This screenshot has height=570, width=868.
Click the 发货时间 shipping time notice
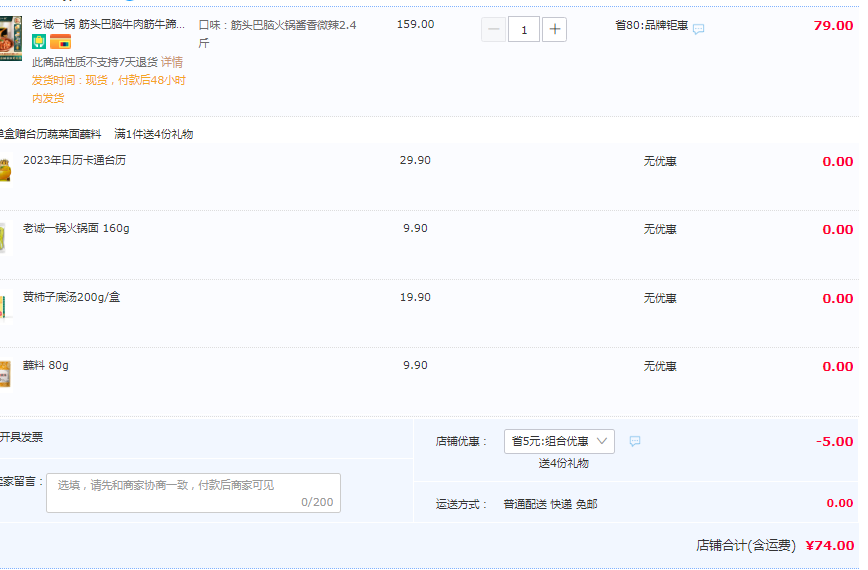[108, 89]
